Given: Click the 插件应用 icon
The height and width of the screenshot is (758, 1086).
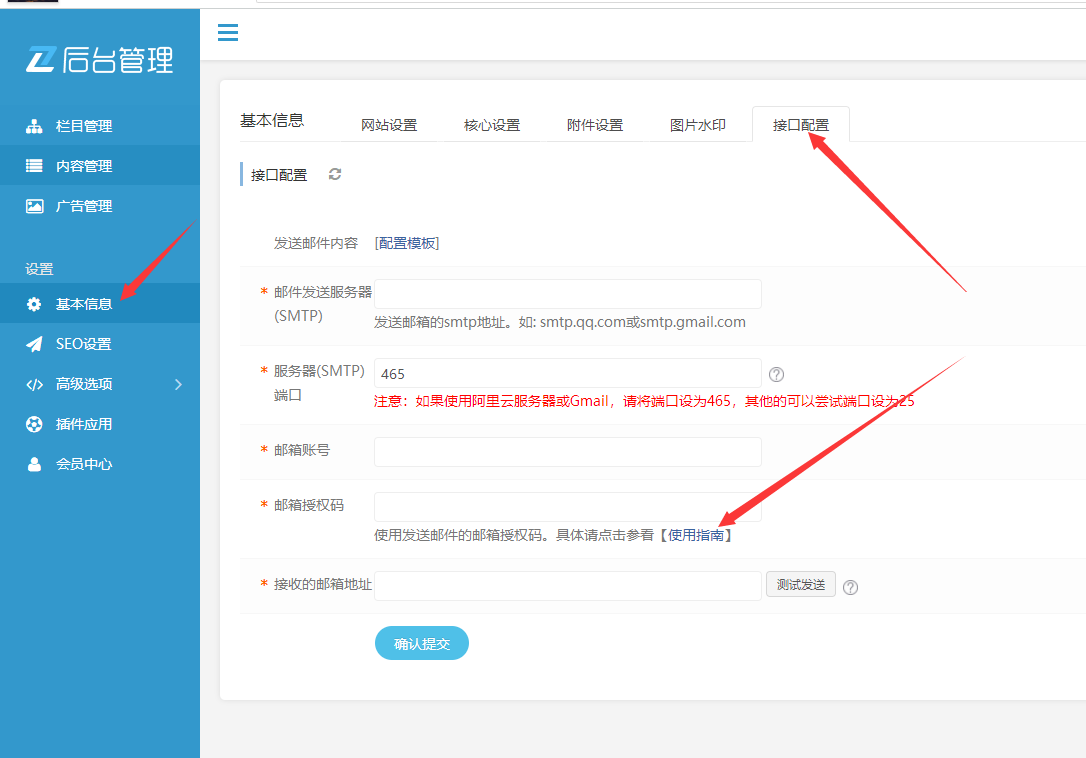Looking at the screenshot, I should 34,424.
